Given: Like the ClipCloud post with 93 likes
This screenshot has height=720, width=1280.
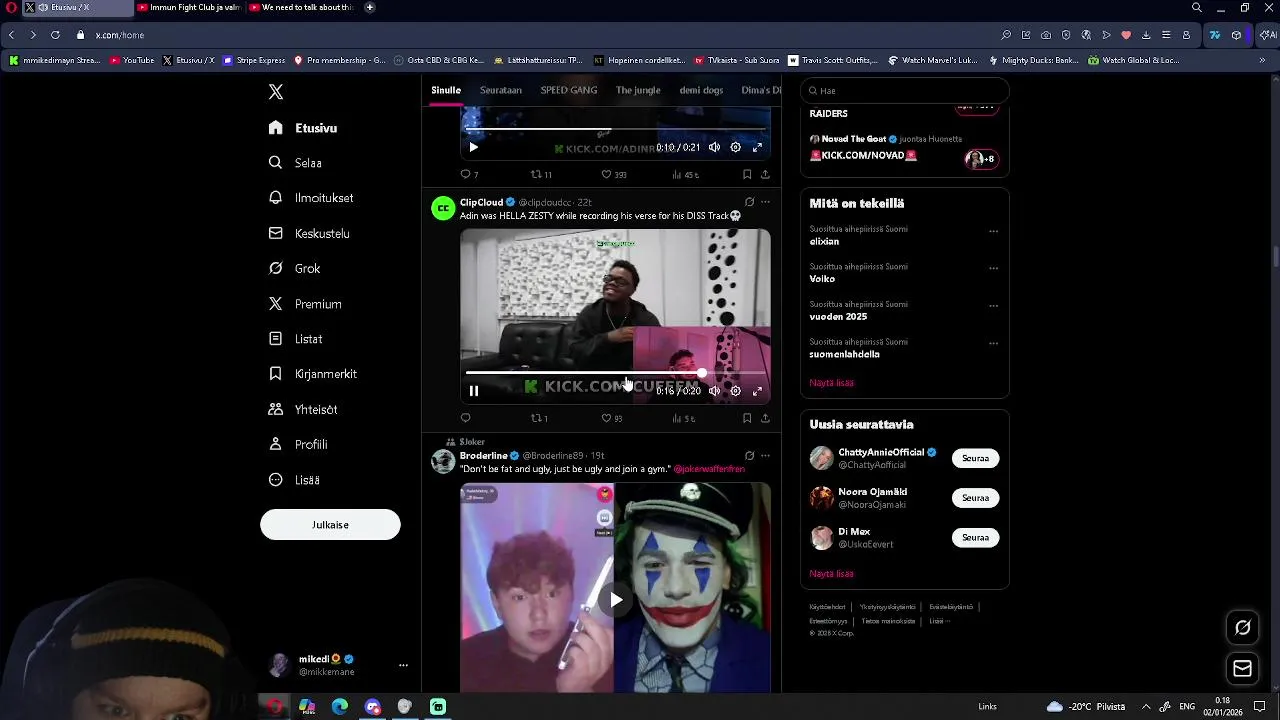Looking at the screenshot, I should tap(611, 418).
